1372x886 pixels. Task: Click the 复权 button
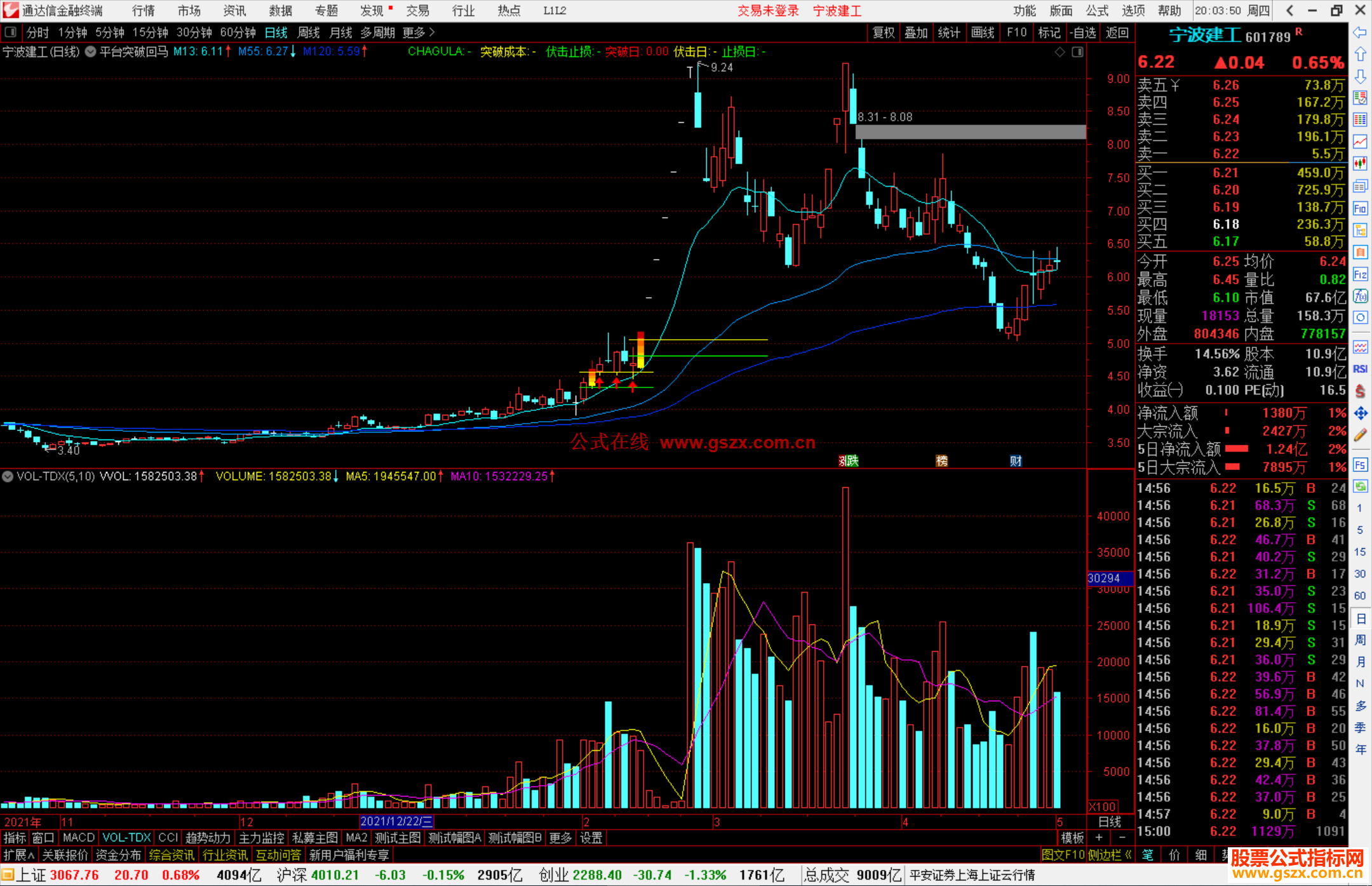(884, 32)
